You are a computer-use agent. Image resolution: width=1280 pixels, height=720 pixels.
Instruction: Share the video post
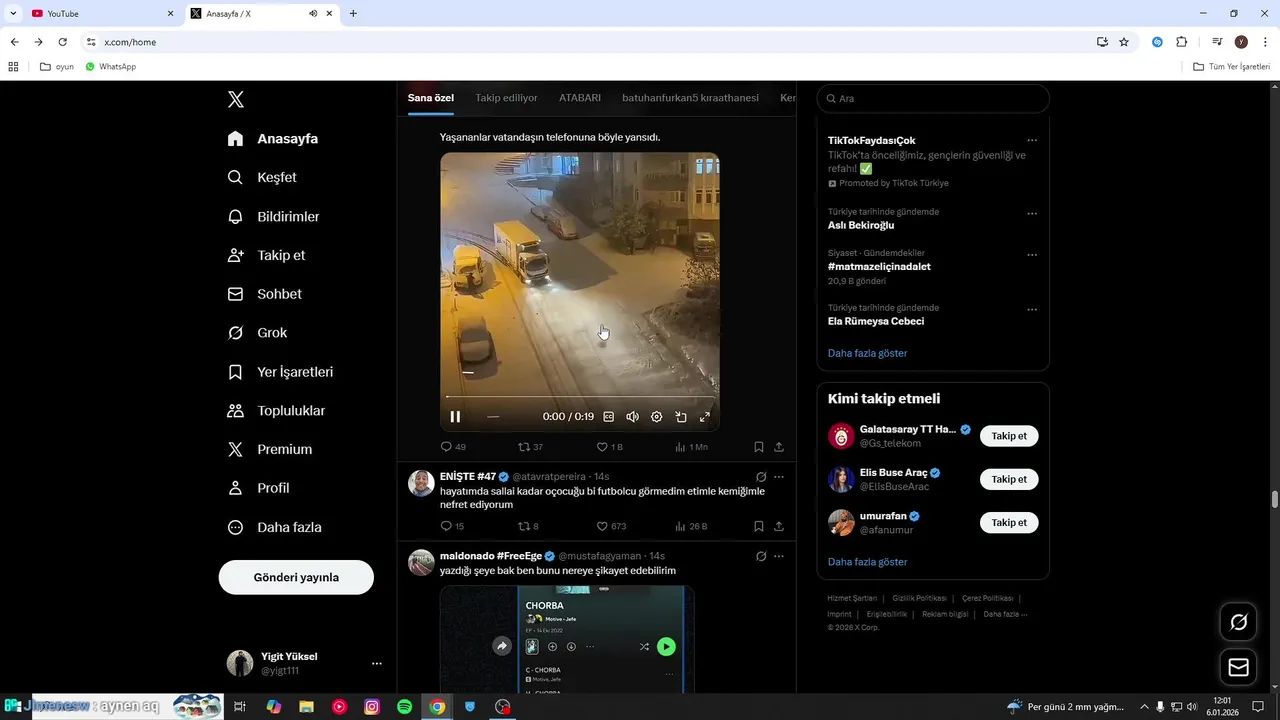[x=779, y=447]
